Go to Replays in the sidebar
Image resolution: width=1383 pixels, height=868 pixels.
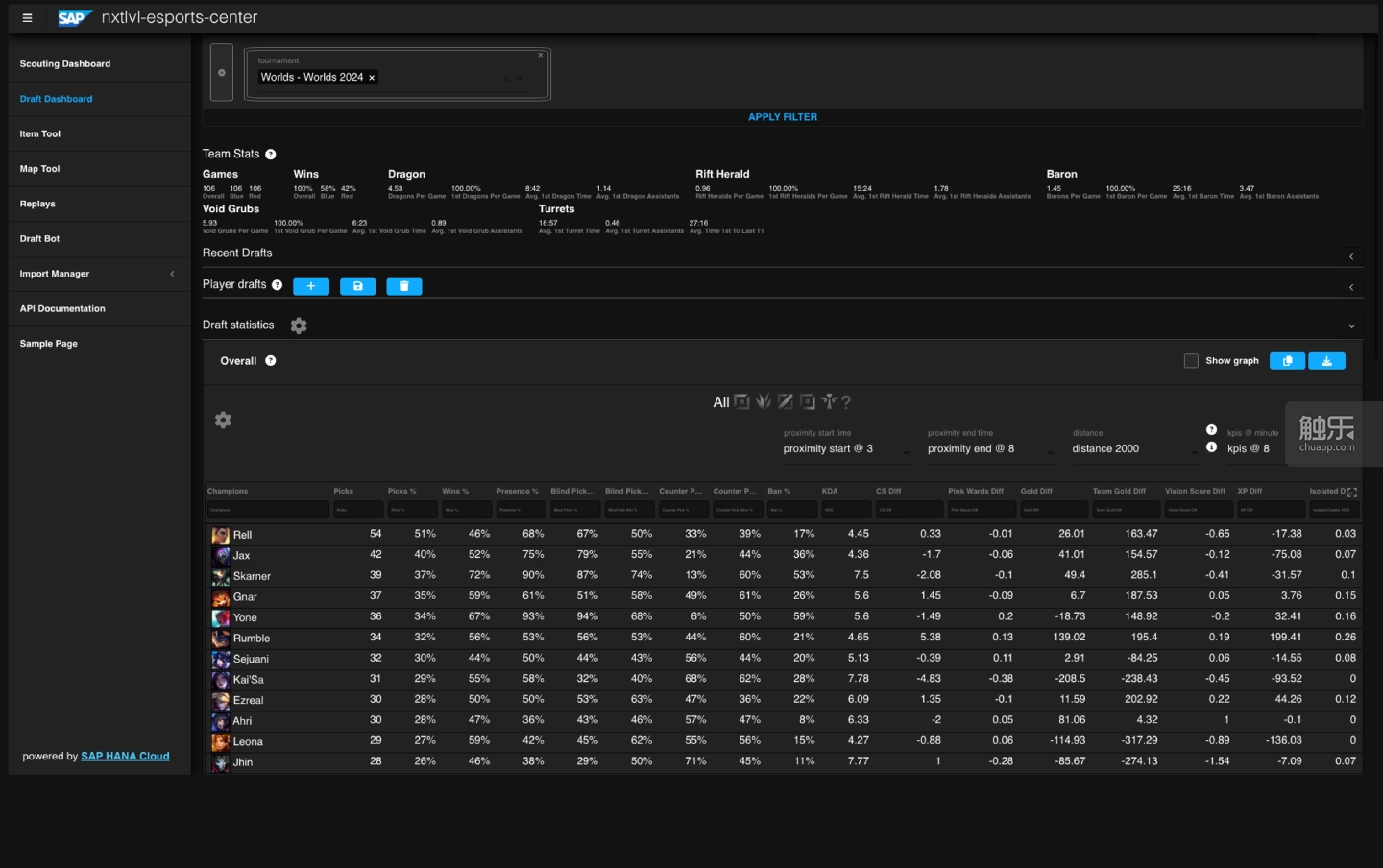point(37,204)
